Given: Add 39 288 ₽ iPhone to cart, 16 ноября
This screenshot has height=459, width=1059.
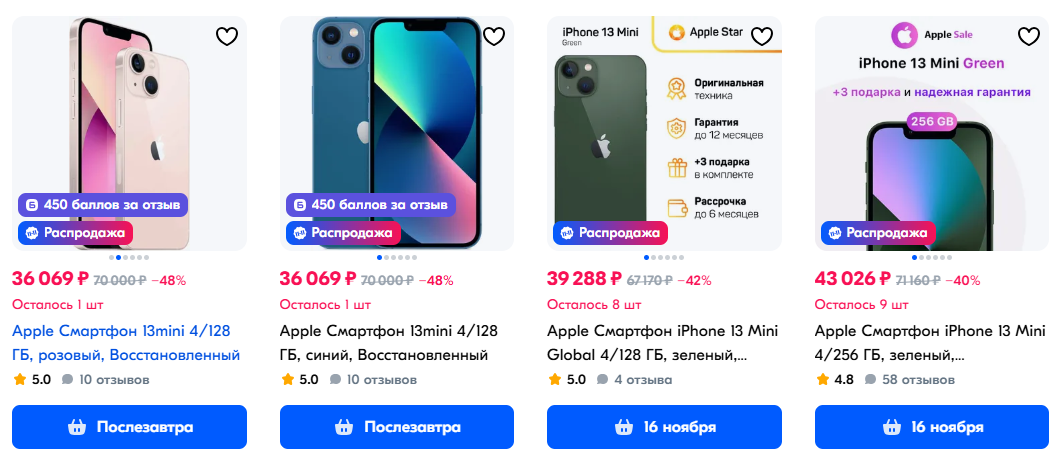Looking at the screenshot, I should (x=665, y=427).
